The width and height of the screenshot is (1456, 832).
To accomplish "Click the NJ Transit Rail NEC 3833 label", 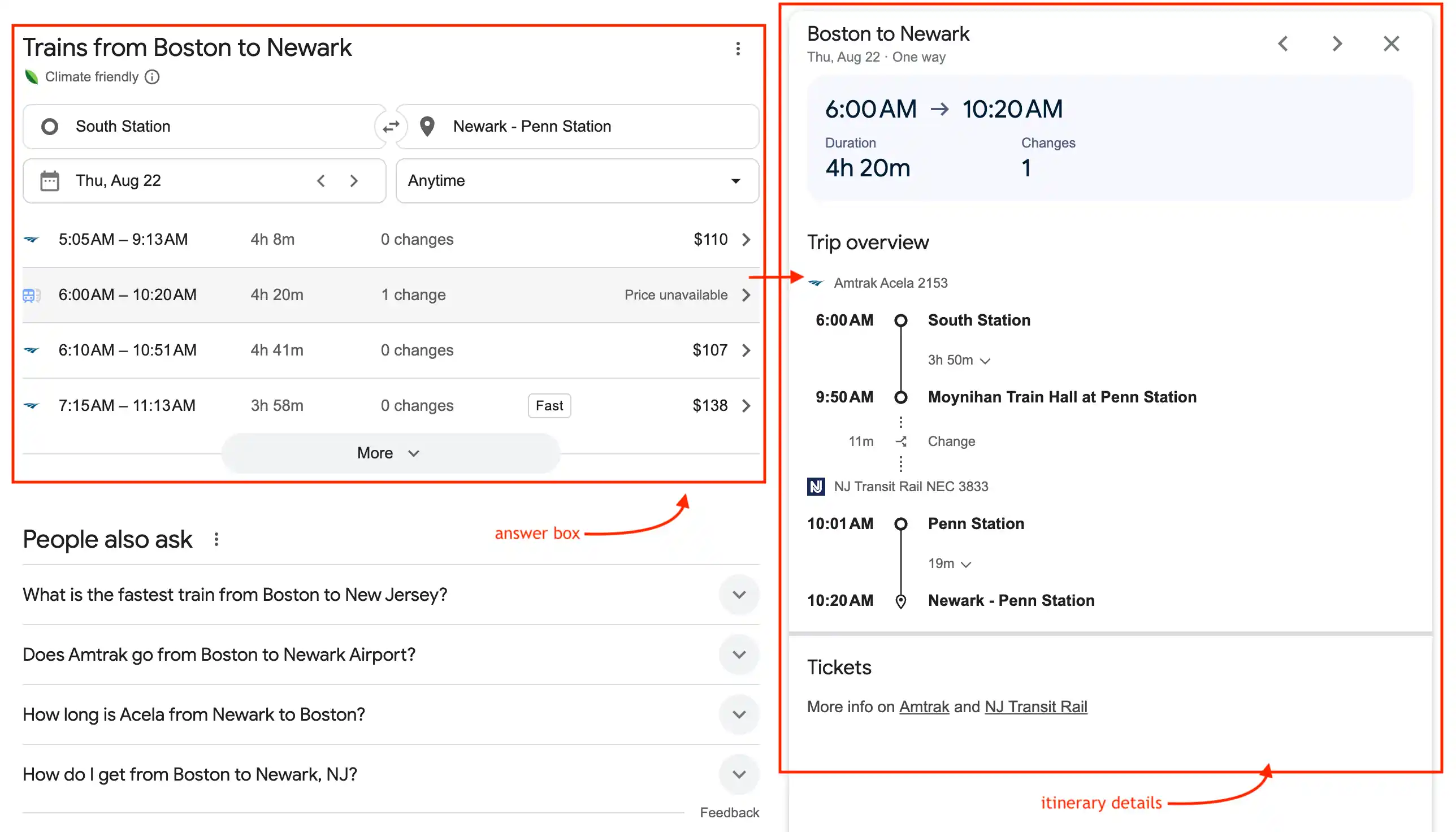I will coord(911,487).
